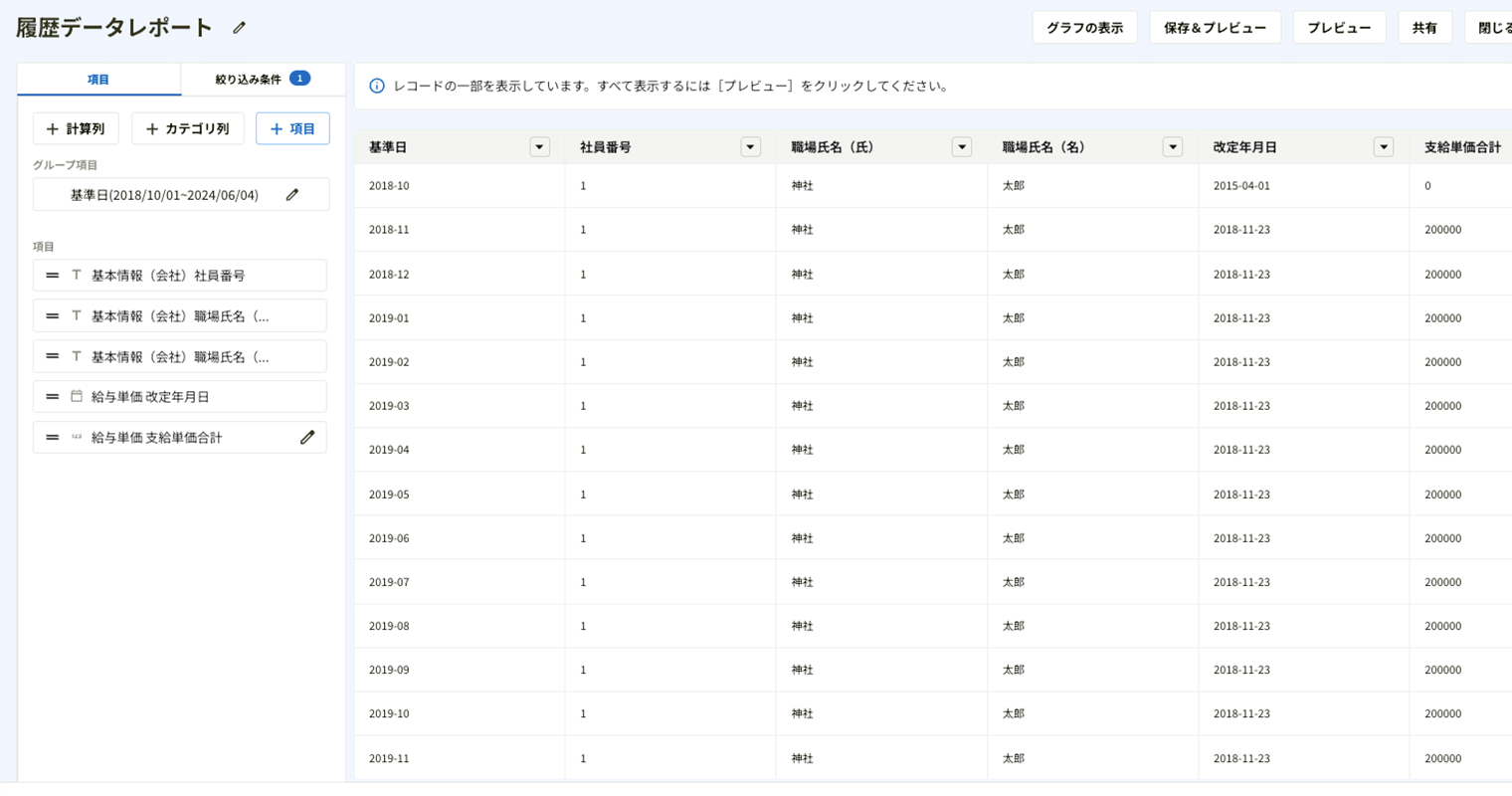
Task: Open 基準日 column dropdown
Action: tap(539, 147)
